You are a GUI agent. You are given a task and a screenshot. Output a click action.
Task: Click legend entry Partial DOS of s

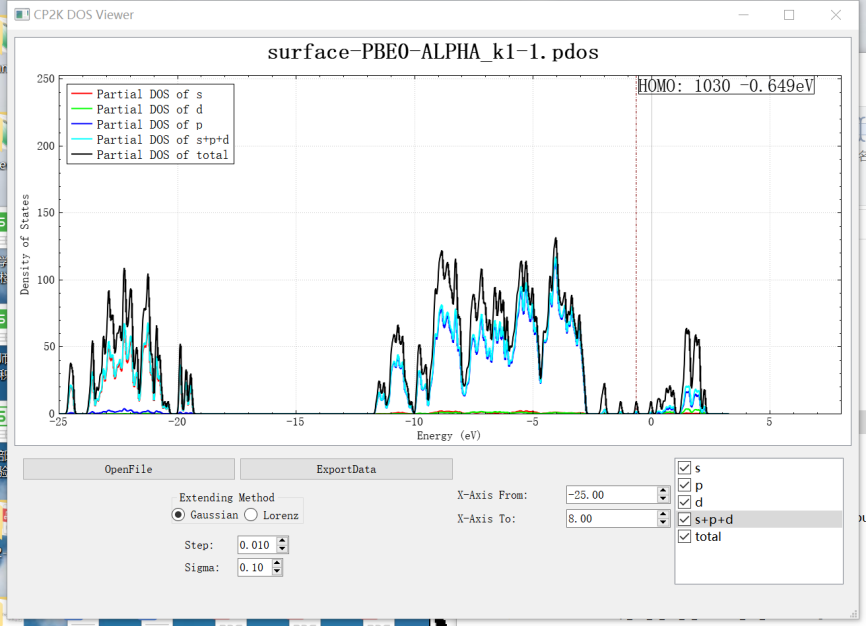coord(149,94)
